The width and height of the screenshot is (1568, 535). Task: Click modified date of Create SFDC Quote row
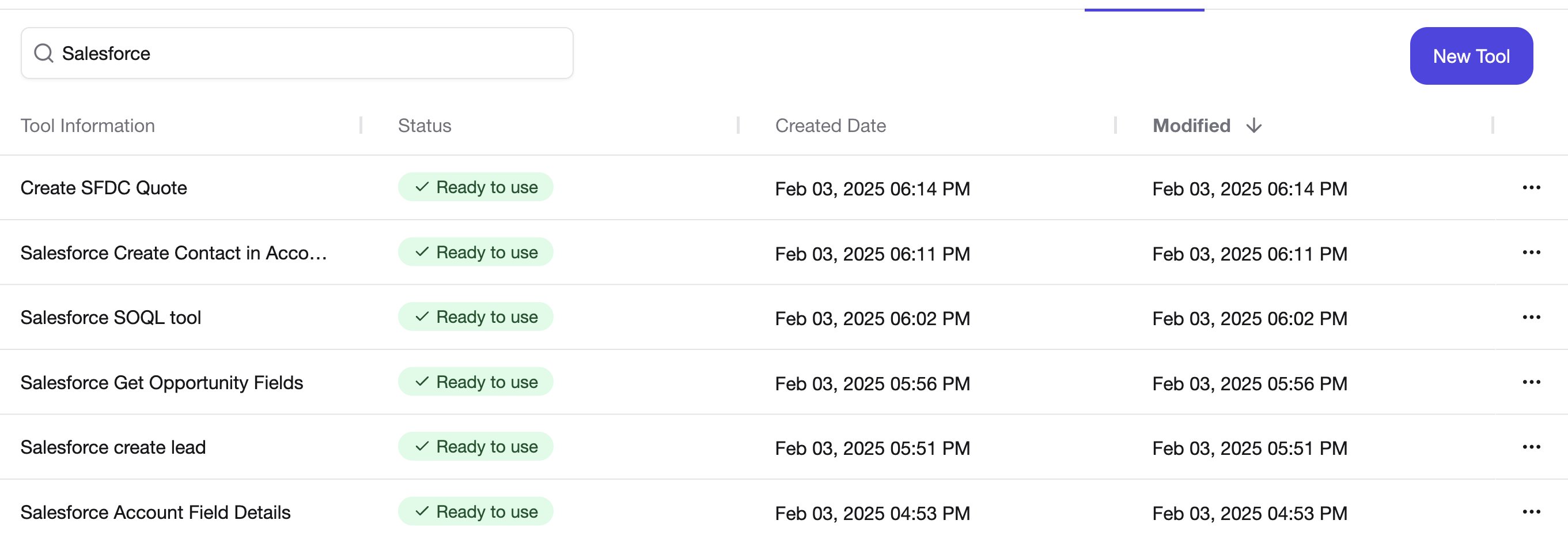point(1249,189)
